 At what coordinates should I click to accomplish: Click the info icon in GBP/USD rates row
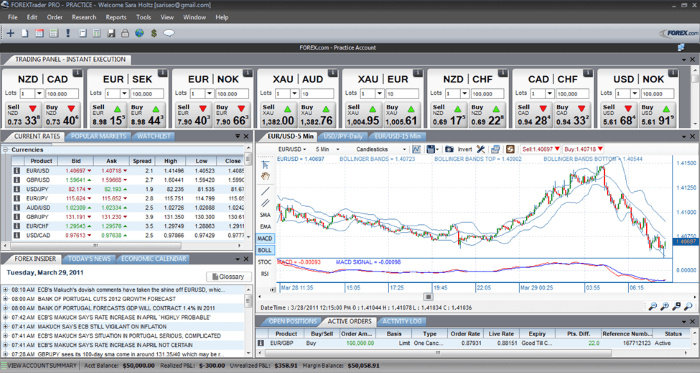17,180
